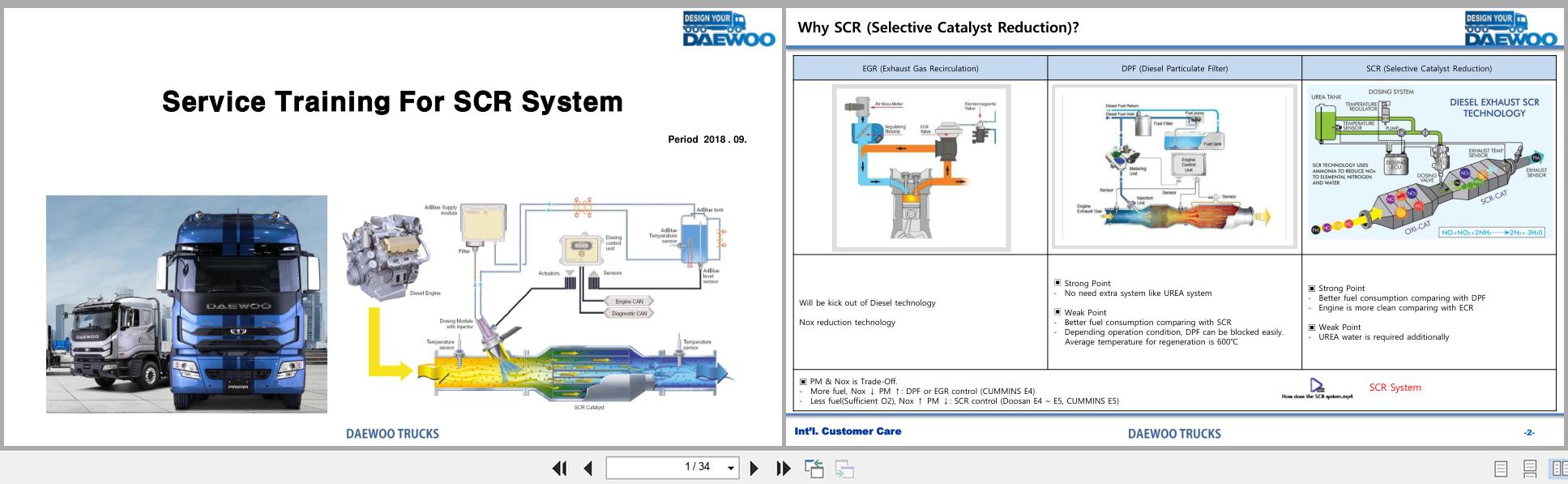1568x484 pixels.
Task: Click 'DAEWOO TRUCKS' footer on page 2
Action: coord(1174,434)
